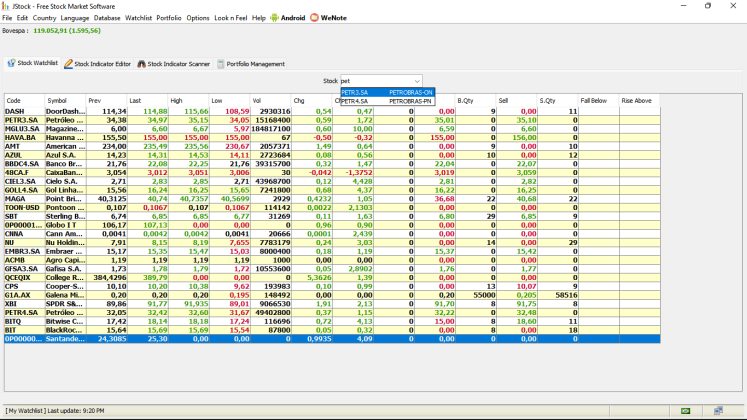The height and width of the screenshot is (420, 747).
Task: Select the XBI stock row
Action: (332, 303)
